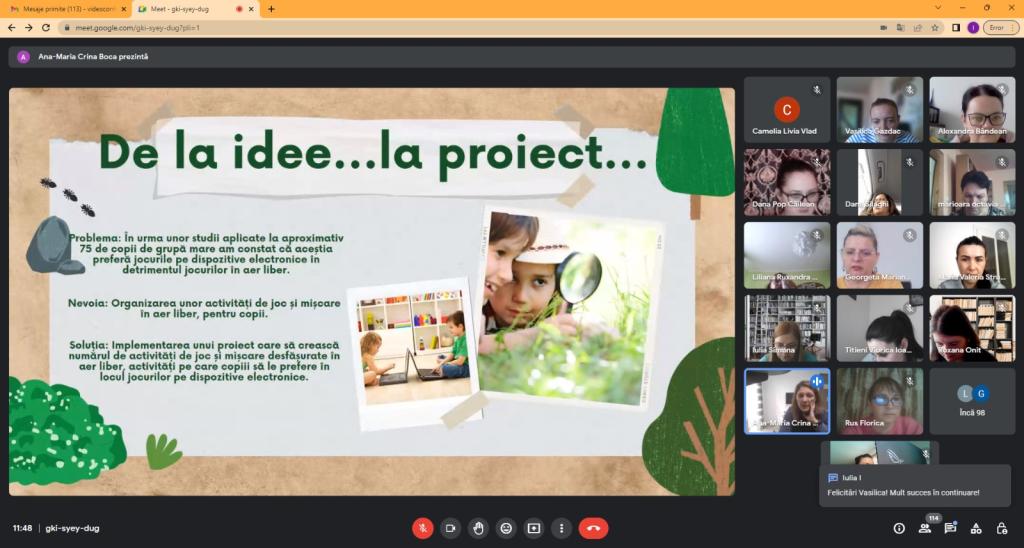Open the chat messages panel

[950, 528]
